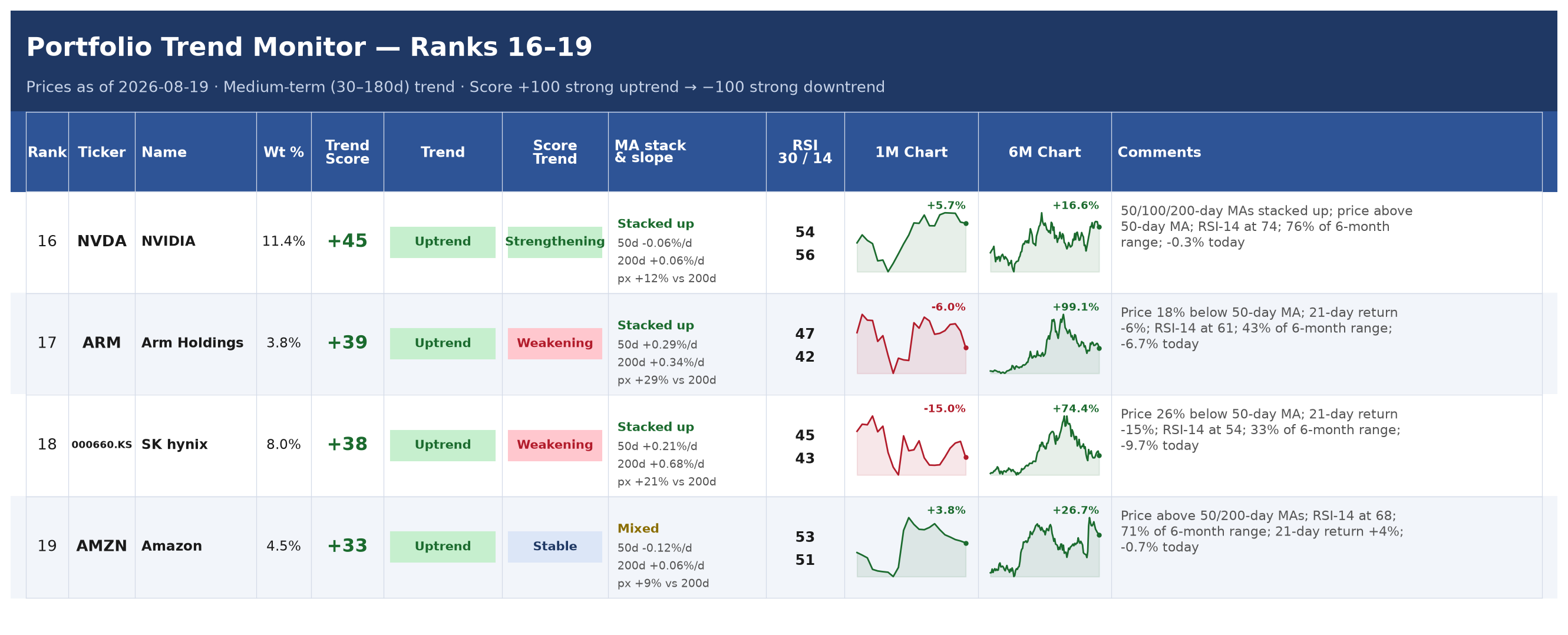Click the 1M Chart column header
1568x635 pixels.
[x=911, y=152]
